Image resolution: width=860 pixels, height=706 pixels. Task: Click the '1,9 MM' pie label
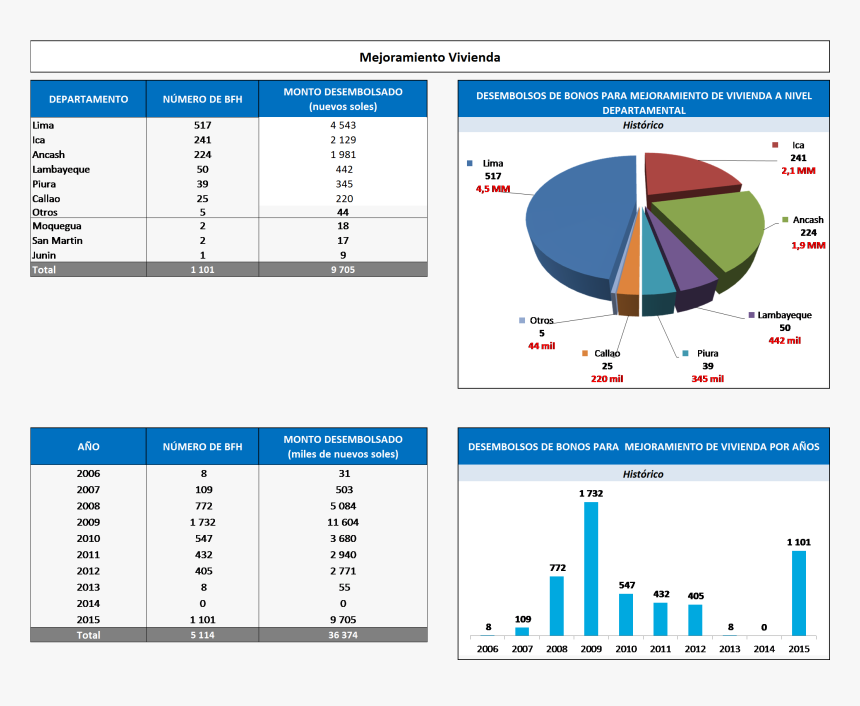(x=808, y=245)
